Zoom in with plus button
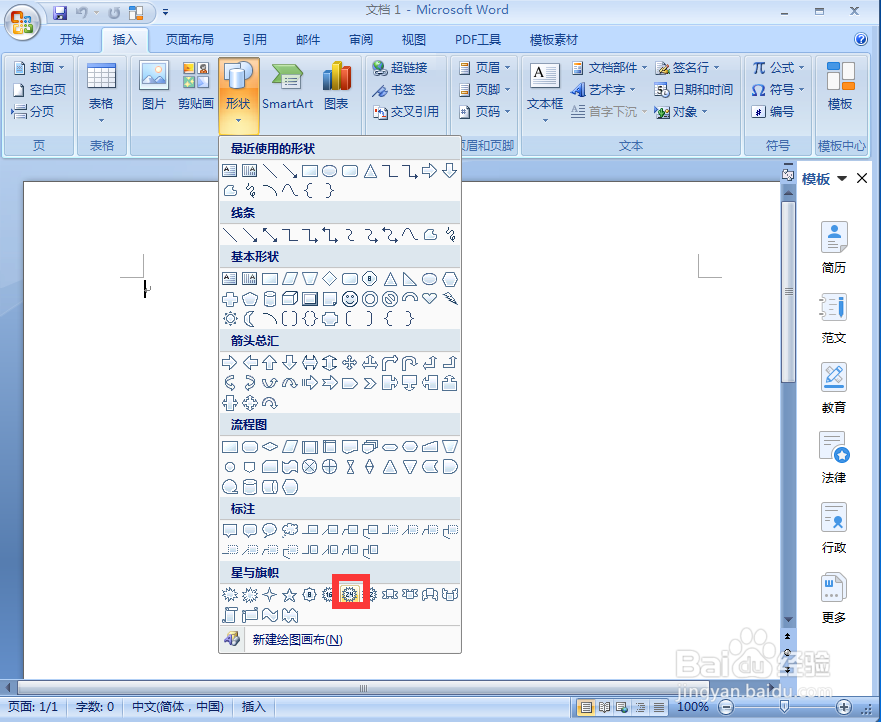 click(843, 707)
